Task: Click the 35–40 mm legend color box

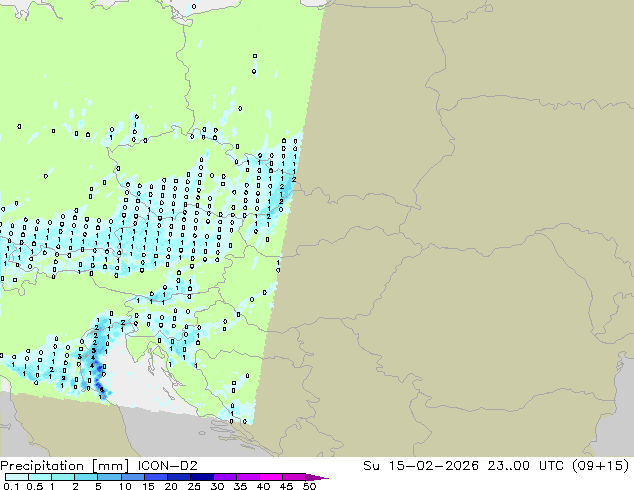Action: pyautogui.click(x=247, y=477)
